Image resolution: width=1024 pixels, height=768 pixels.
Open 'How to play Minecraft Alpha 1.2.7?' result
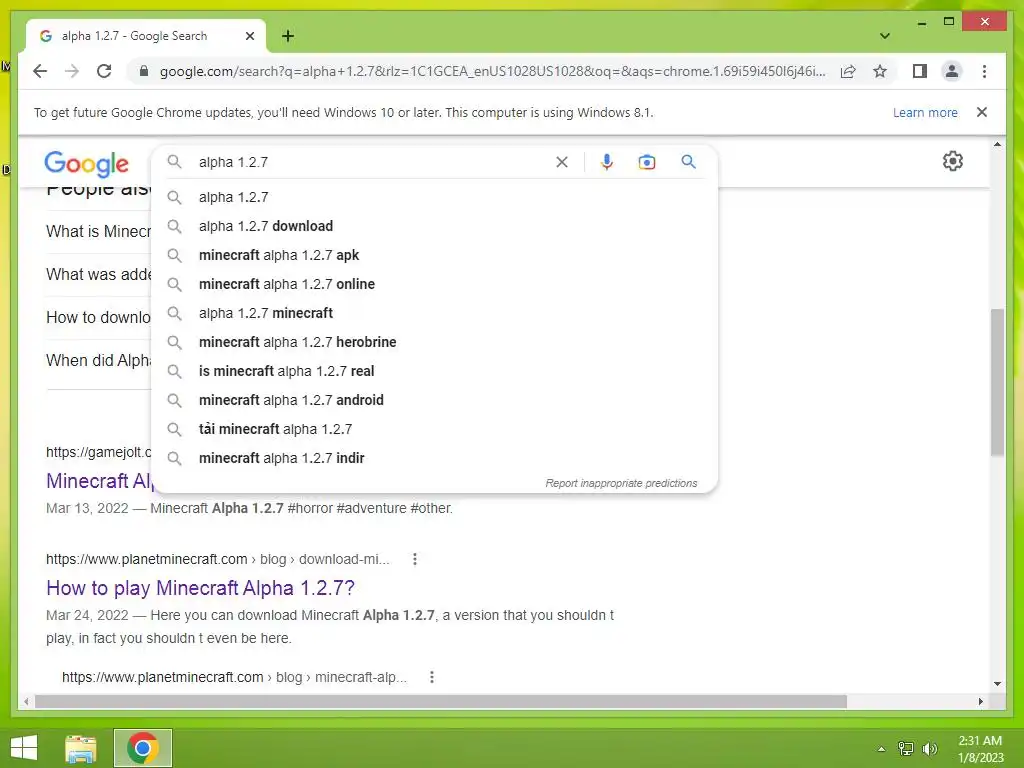click(200, 588)
